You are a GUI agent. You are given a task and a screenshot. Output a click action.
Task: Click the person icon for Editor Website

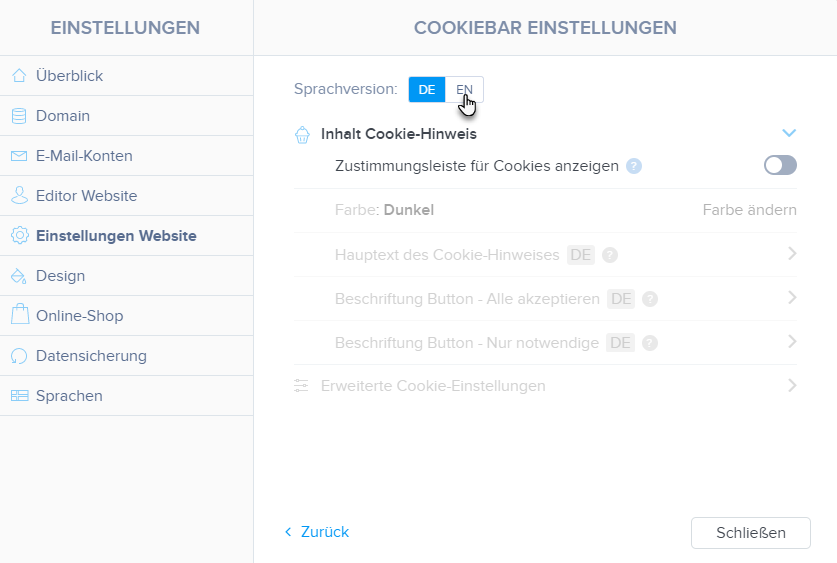pos(19,196)
